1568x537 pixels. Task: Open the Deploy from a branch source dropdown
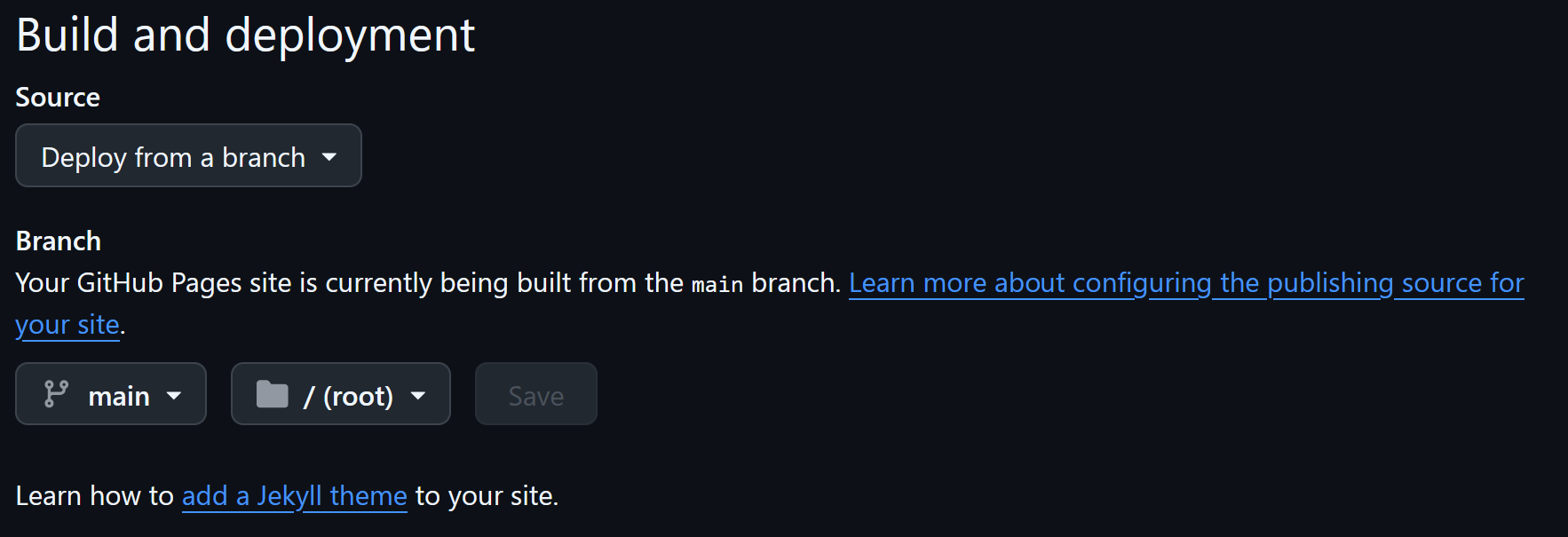click(188, 156)
